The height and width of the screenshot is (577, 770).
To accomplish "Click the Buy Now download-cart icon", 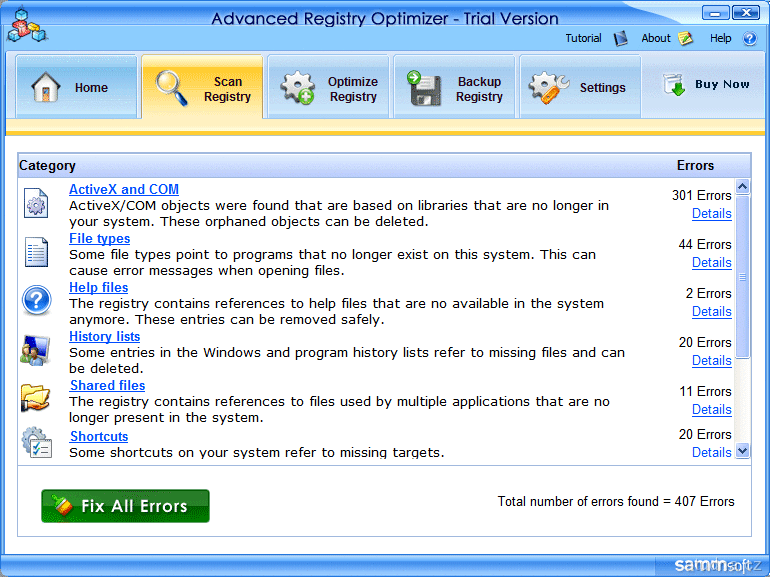I will (674, 84).
